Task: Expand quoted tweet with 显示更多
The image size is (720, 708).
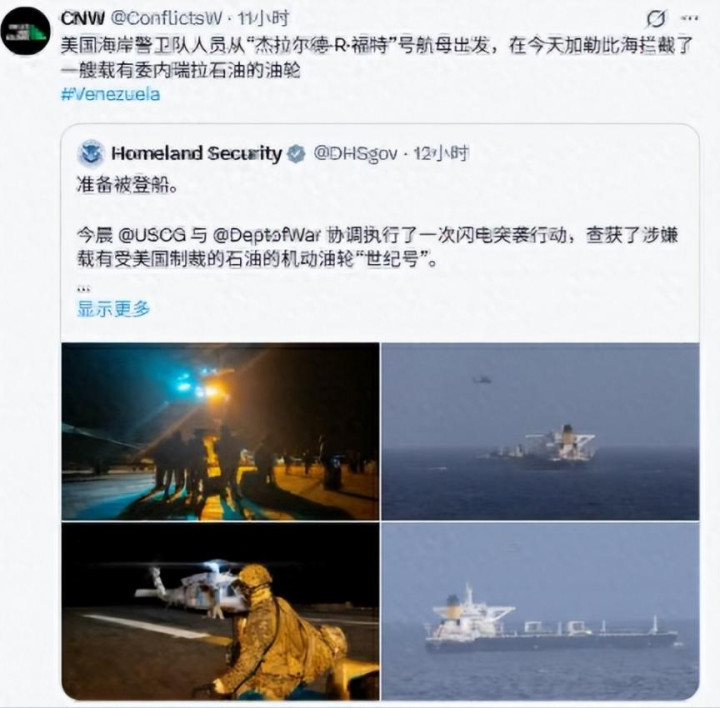Action: pos(113,309)
